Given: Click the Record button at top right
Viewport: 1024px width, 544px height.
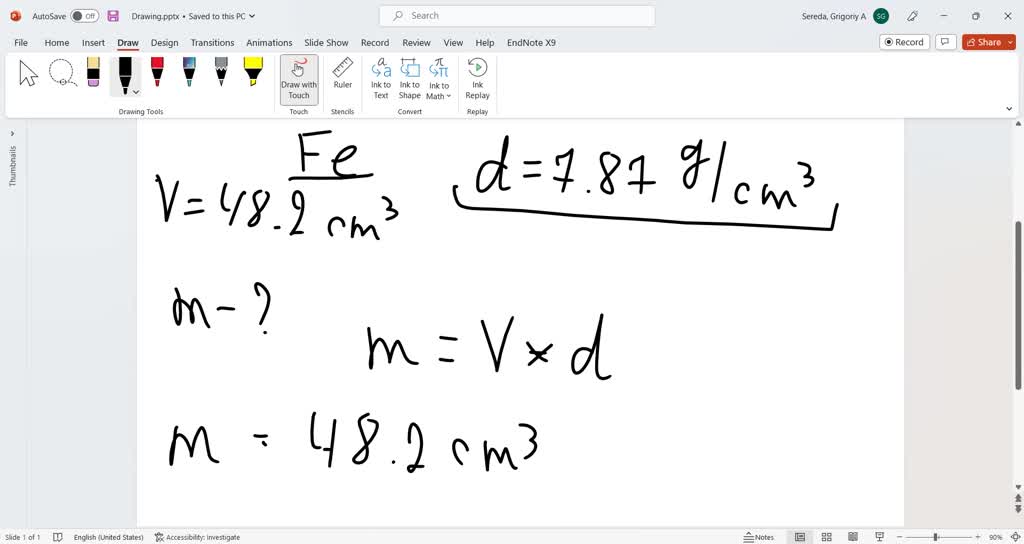Looking at the screenshot, I should click(904, 42).
